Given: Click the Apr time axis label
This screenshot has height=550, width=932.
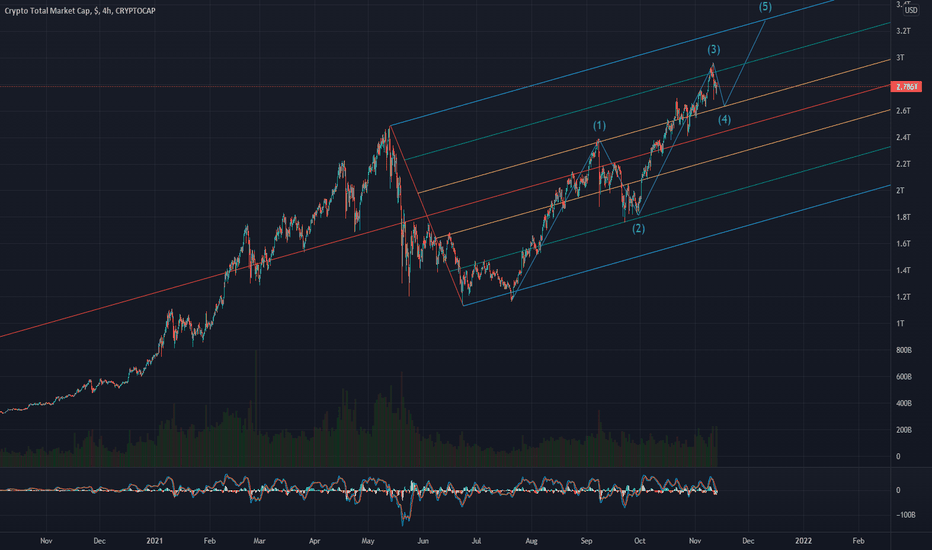Looking at the screenshot, I should coord(314,541).
